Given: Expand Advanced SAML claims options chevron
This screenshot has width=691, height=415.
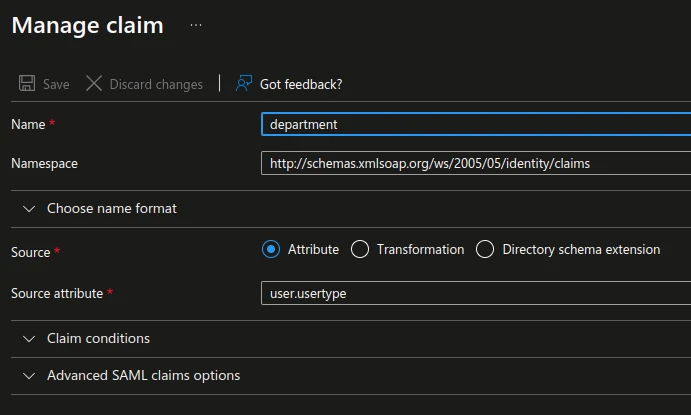Looking at the screenshot, I should click(29, 376).
